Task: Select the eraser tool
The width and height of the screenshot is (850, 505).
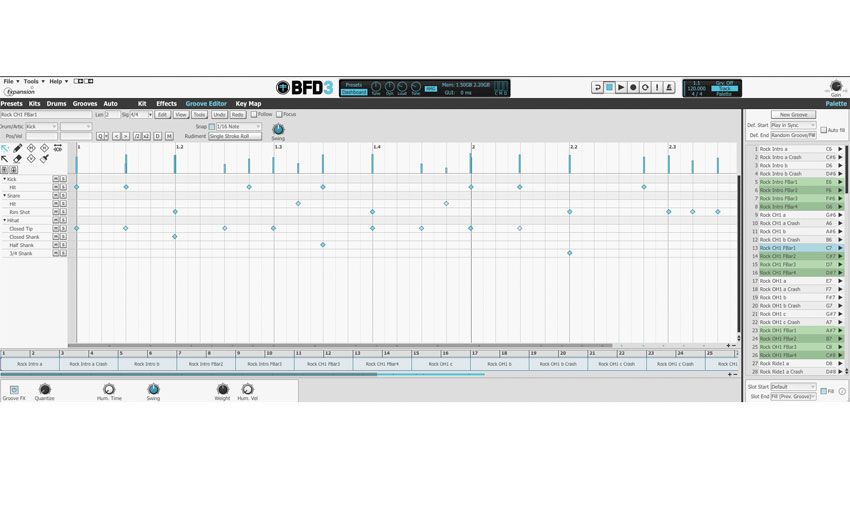Action: [x=18, y=159]
